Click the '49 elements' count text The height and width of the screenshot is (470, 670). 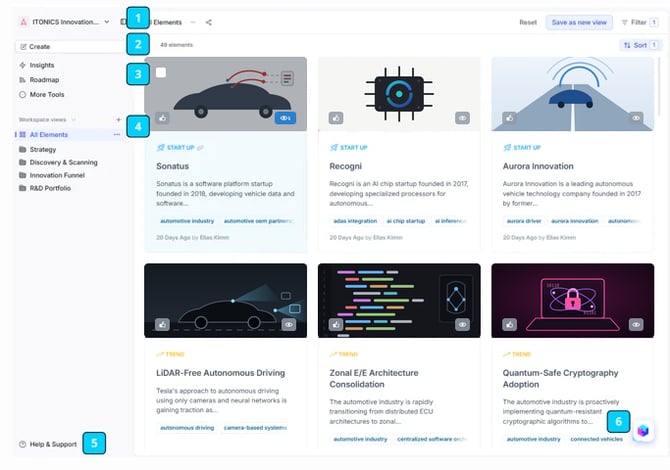(x=176, y=45)
